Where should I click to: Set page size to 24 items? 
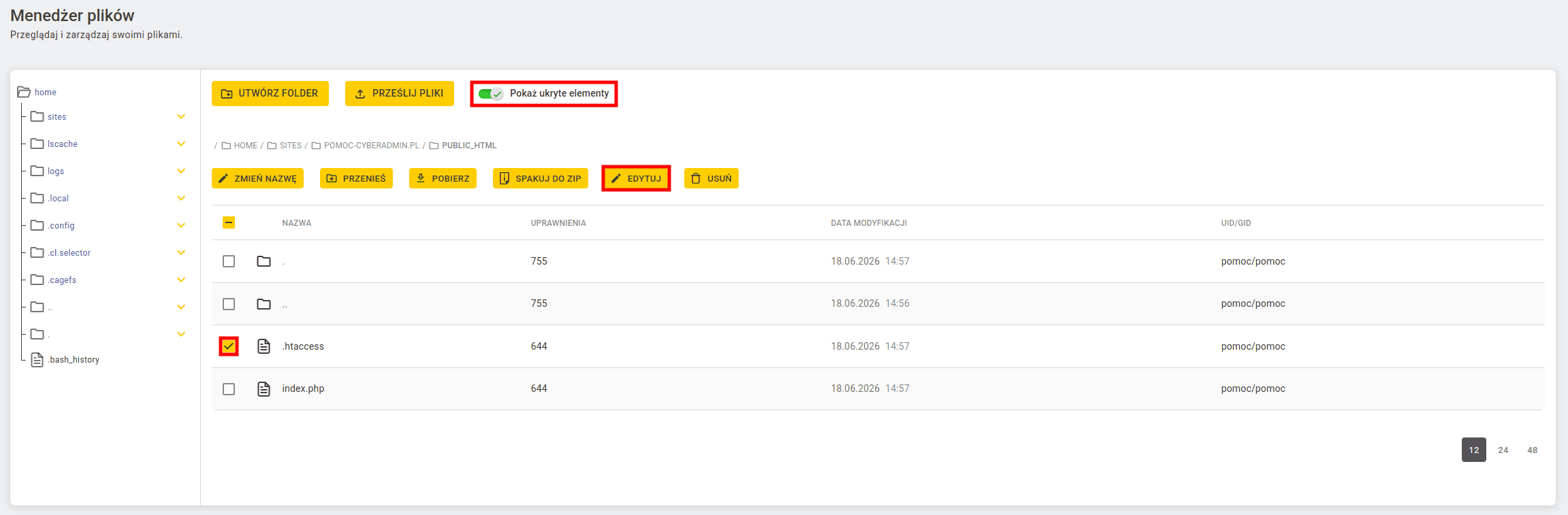click(1503, 450)
